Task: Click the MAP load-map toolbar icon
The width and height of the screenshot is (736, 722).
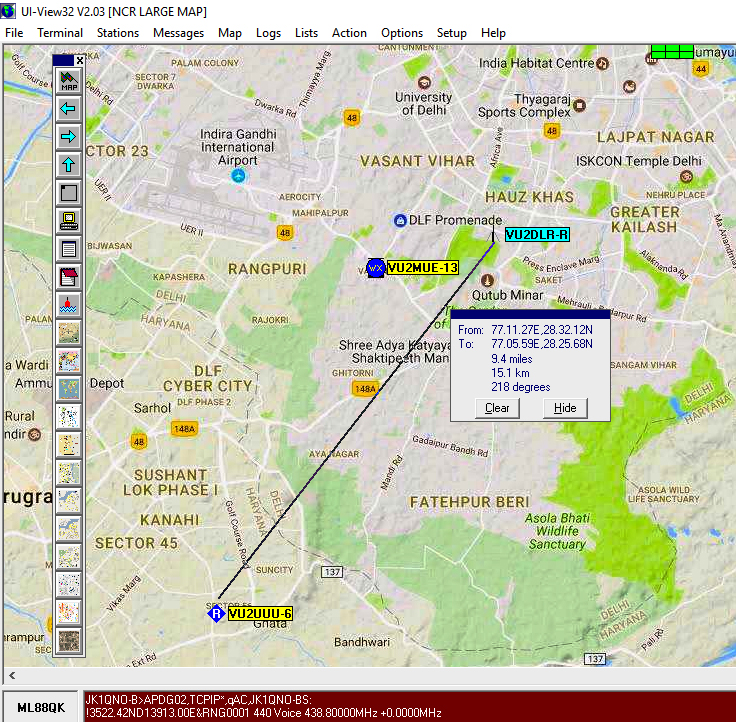Action: click(x=69, y=81)
